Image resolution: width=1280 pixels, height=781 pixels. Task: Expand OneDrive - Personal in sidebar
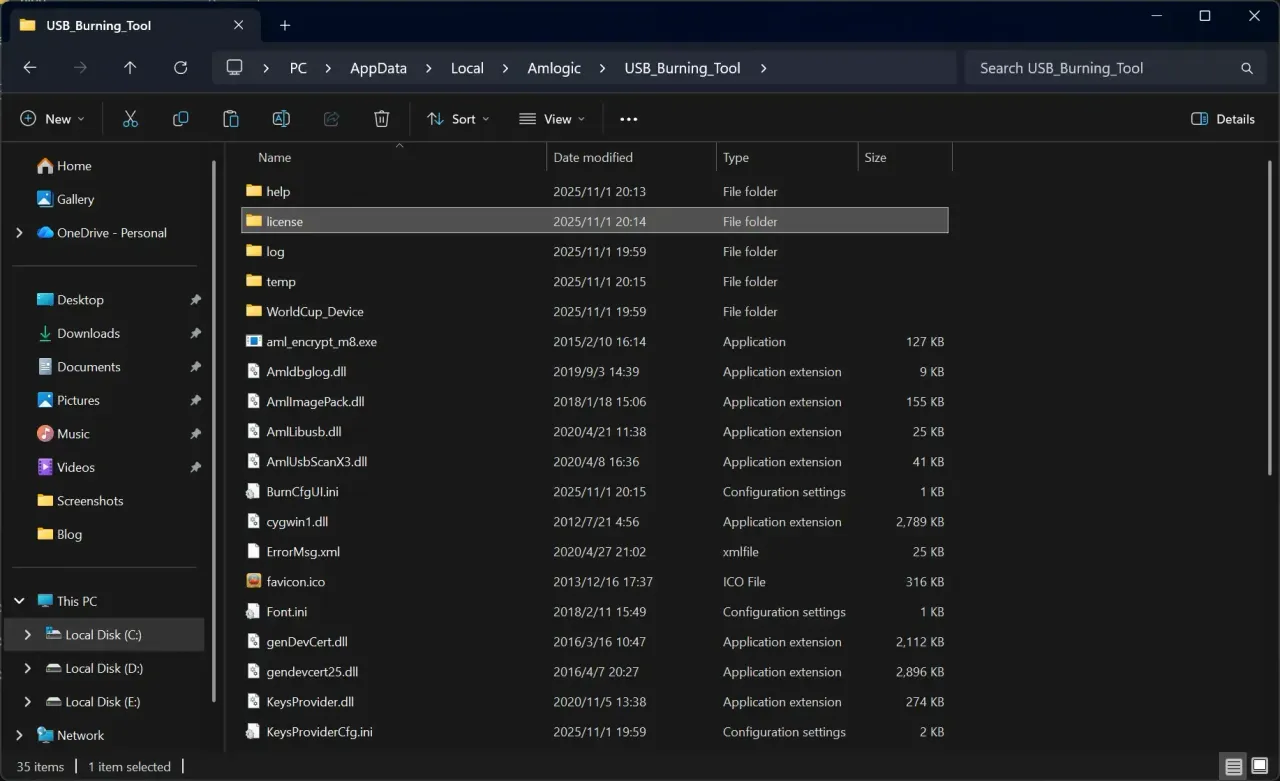coord(19,233)
